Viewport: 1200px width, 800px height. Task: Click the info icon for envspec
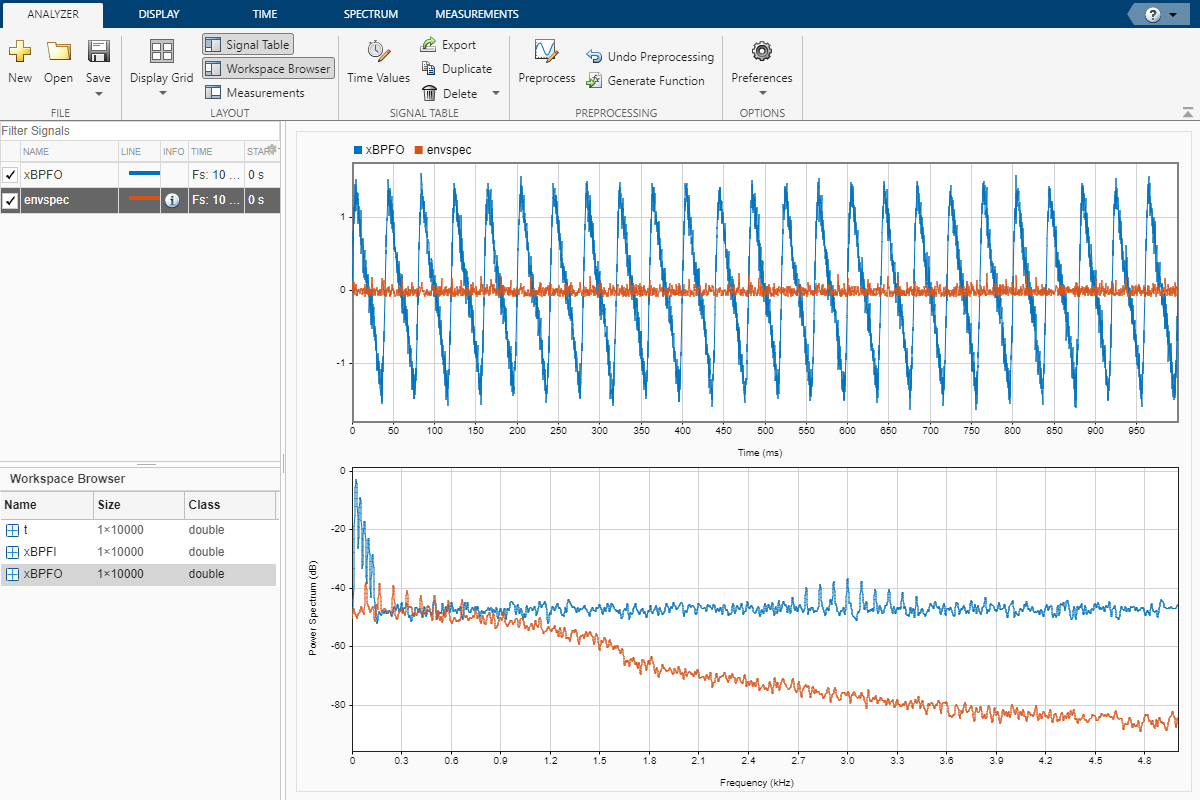(172, 200)
